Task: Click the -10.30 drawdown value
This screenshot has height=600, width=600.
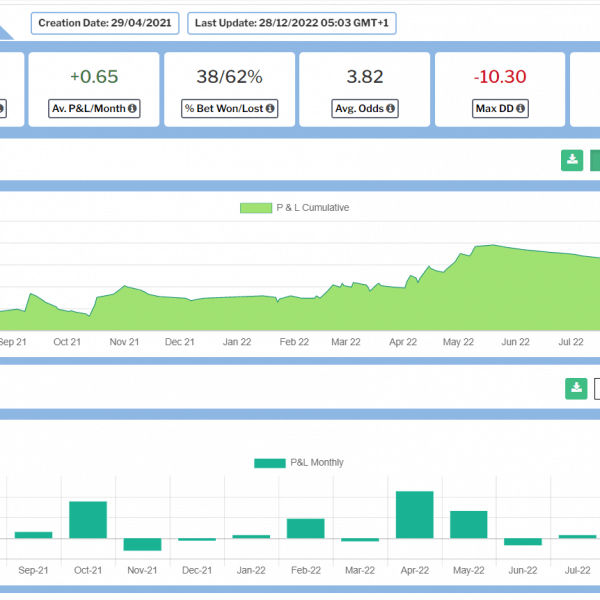Action: tap(500, 77)
